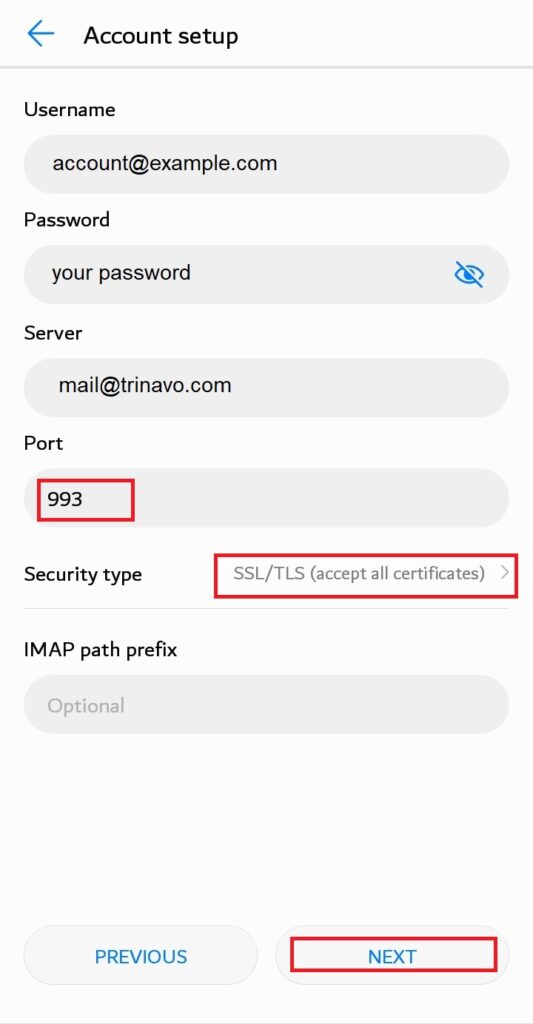This screenshot has height=1024, width=533.
Task: Go back using the blue arrow icon
Action: pos(40,33)
